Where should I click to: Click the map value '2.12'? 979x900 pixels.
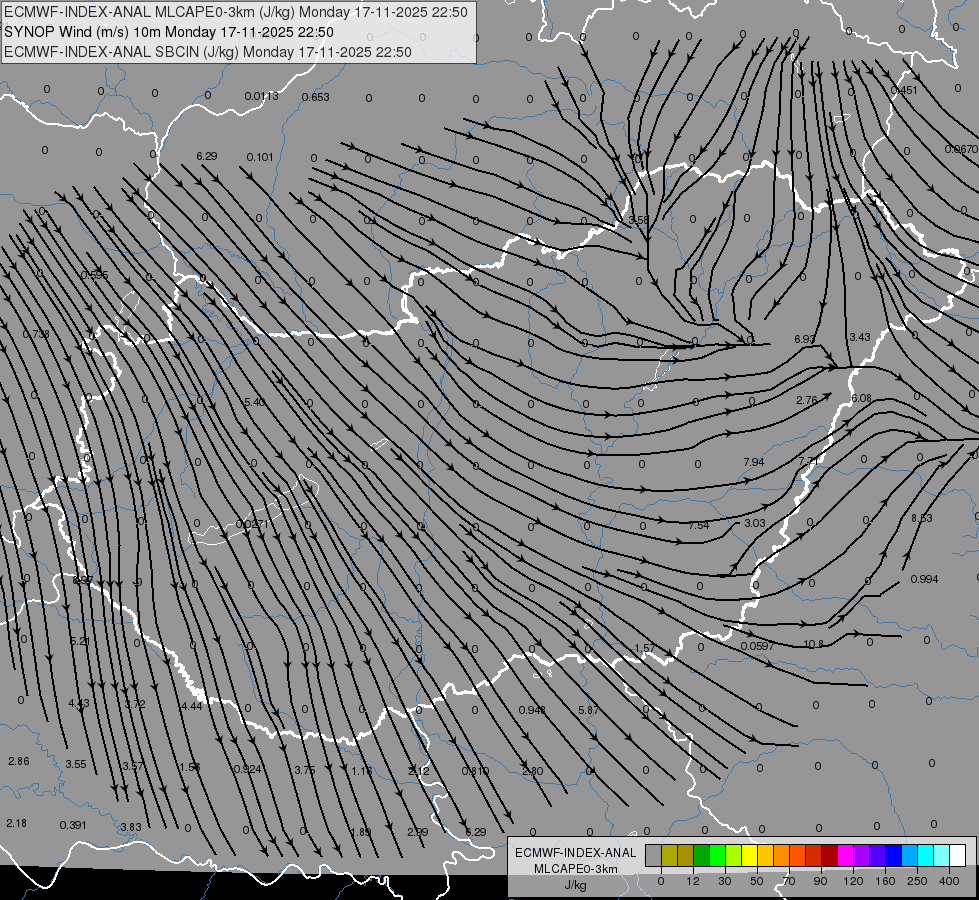pyautogui.click(x=418, y=771)
